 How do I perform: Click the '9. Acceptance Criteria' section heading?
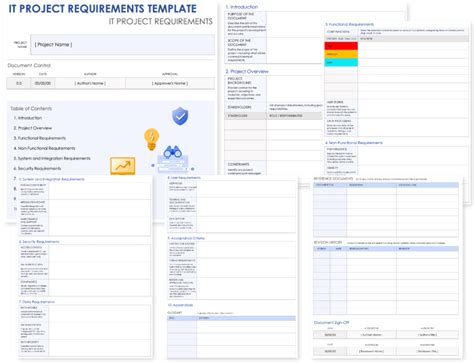click(186, 238)
